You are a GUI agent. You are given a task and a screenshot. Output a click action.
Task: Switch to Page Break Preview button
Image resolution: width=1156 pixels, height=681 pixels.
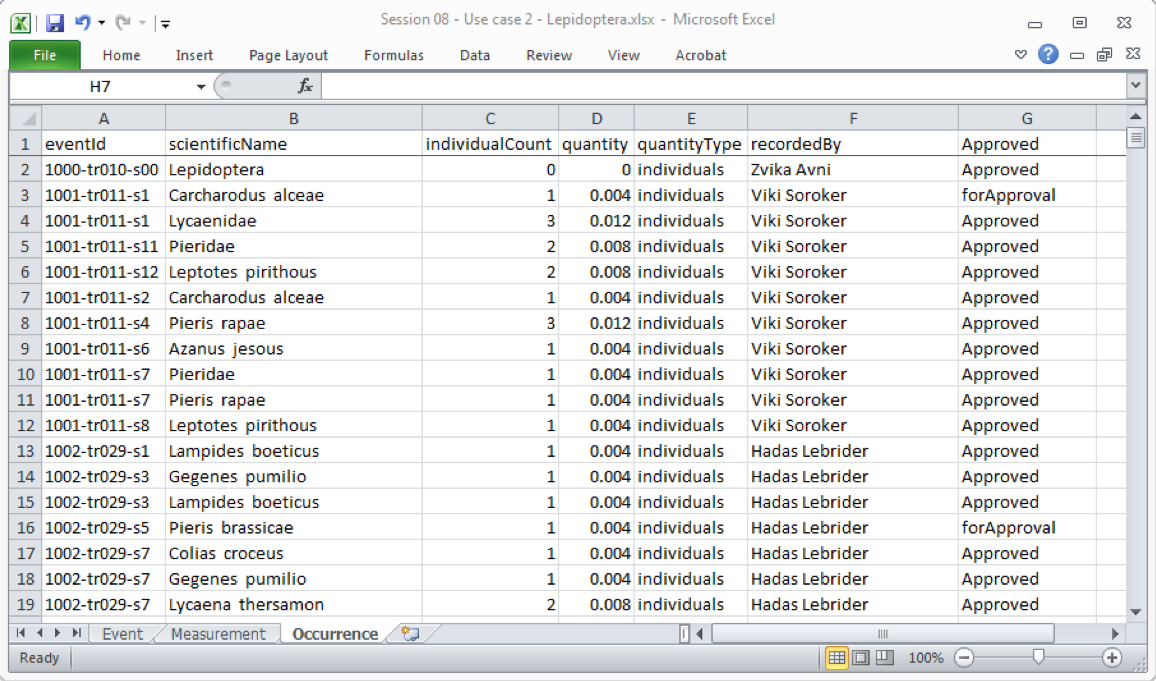884,658
